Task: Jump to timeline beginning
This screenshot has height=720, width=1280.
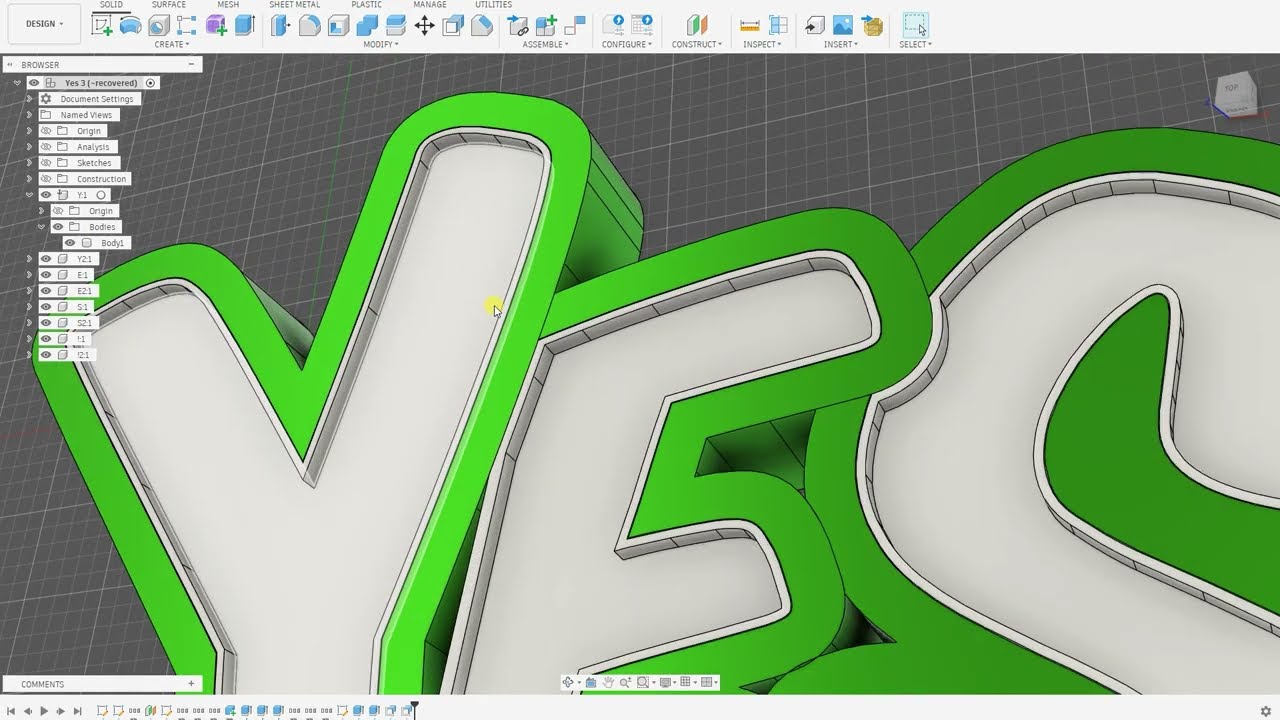Action: [11, 711]
